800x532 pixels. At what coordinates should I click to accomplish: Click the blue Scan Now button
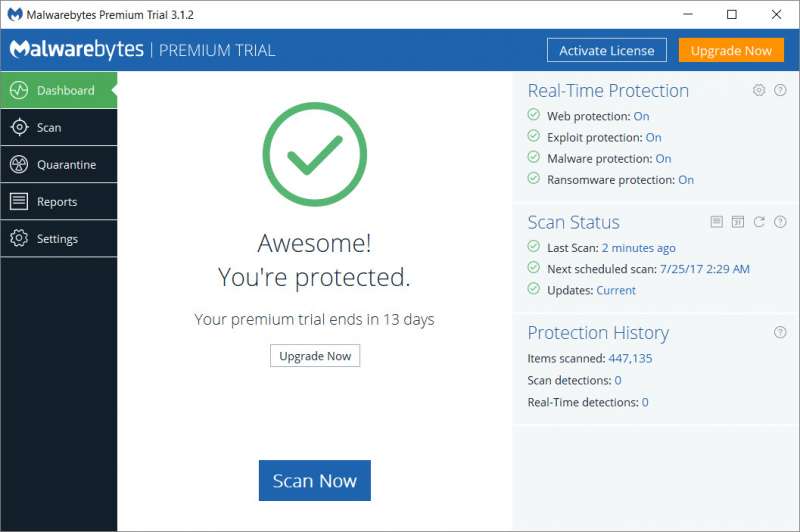pos(315,480)
